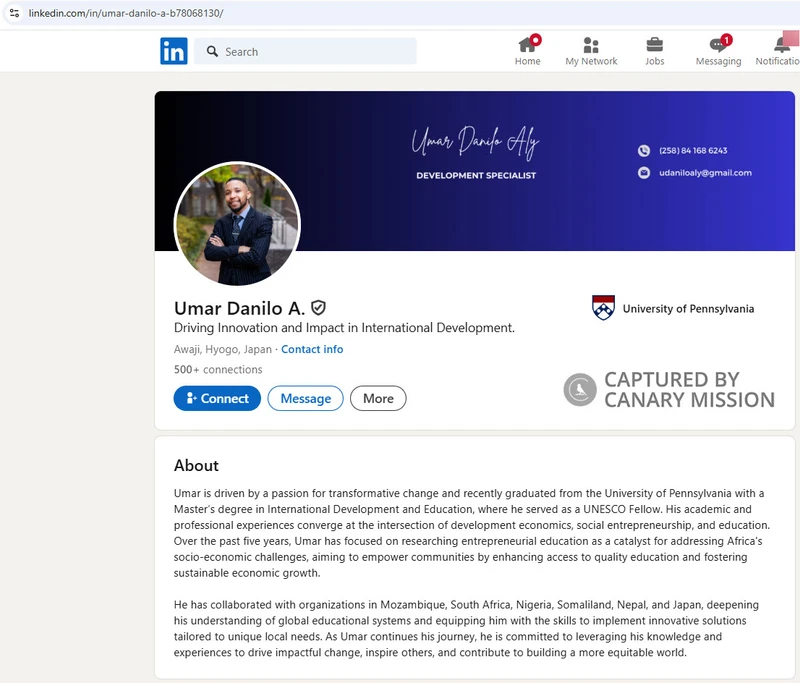
Task: Click the email udaniloaly@gmail.com on banner
Action: [705, 173]
